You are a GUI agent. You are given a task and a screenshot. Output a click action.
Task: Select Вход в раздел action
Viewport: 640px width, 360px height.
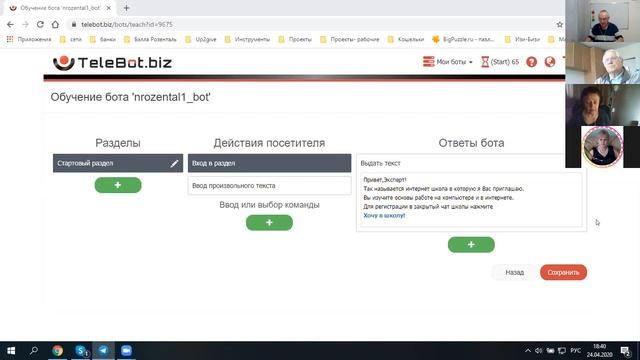point(269,163)
